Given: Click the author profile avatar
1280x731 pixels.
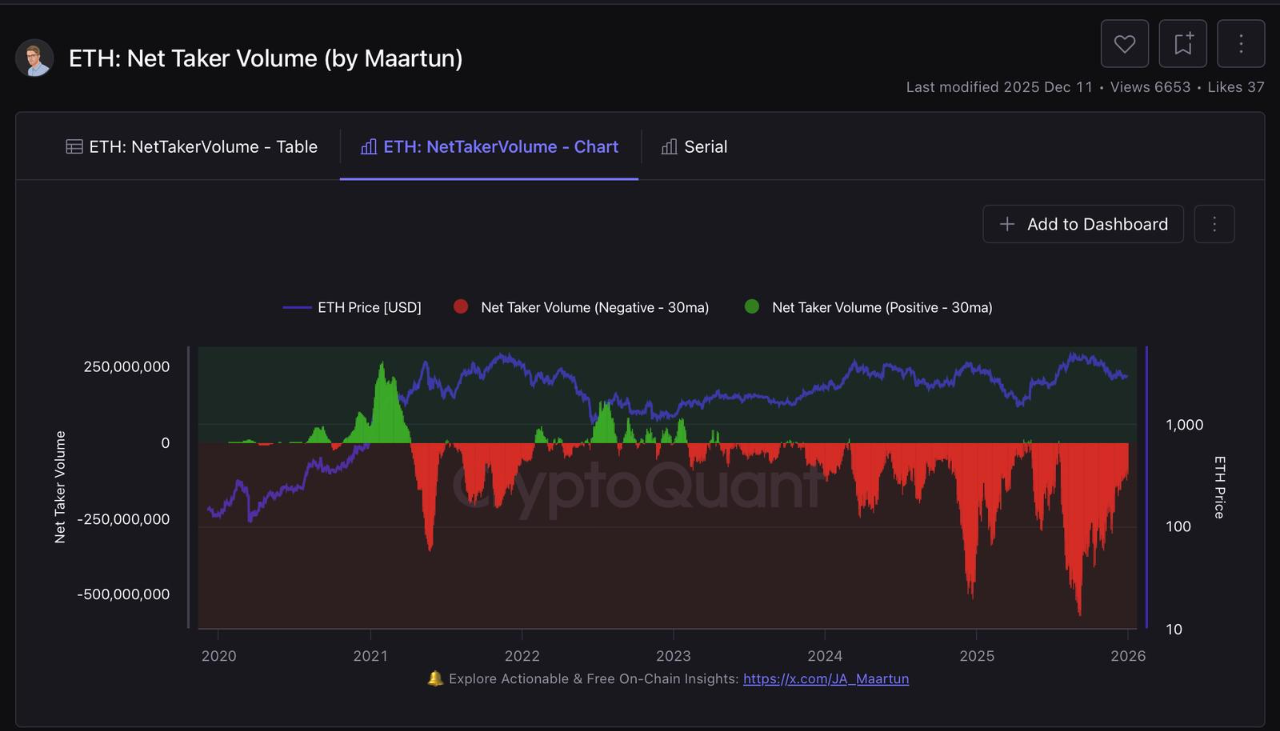Looking at the screenshot, I should pyautogui.click(x=34, y=58).
